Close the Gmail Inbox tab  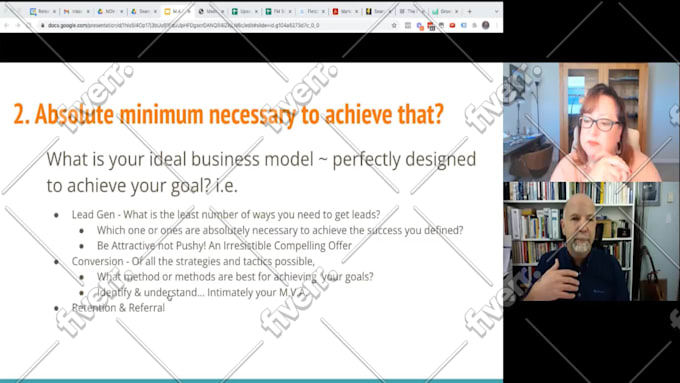point(88,12)
